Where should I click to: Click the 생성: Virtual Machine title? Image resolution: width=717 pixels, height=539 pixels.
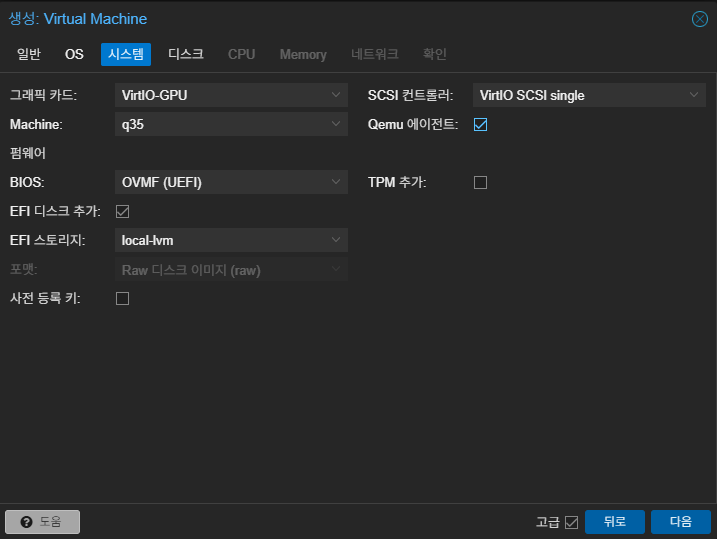pyautogui.click(x=78, y=19)
